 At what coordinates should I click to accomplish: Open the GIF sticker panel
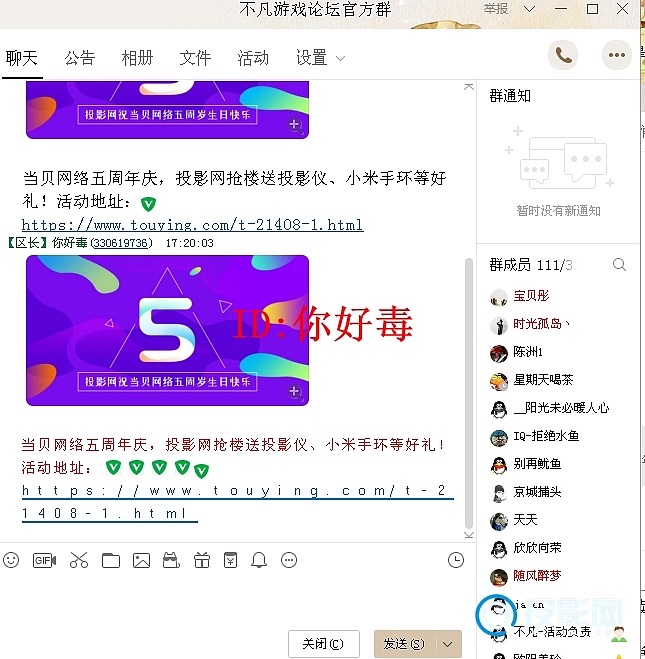click(44, 560)
